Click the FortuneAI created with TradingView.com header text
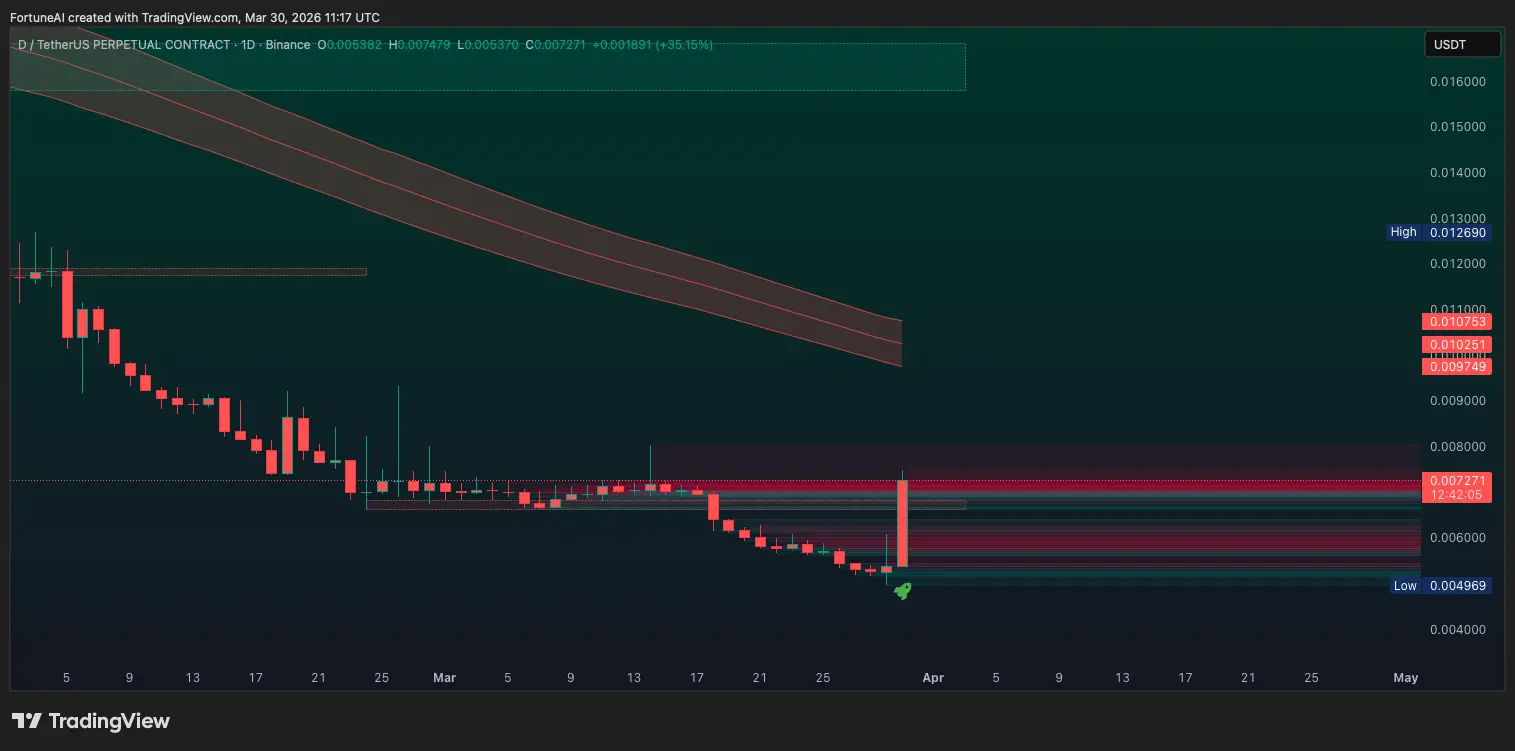Screen dimensions: 1515x751 pyautogui.click(x=193, y=18)
